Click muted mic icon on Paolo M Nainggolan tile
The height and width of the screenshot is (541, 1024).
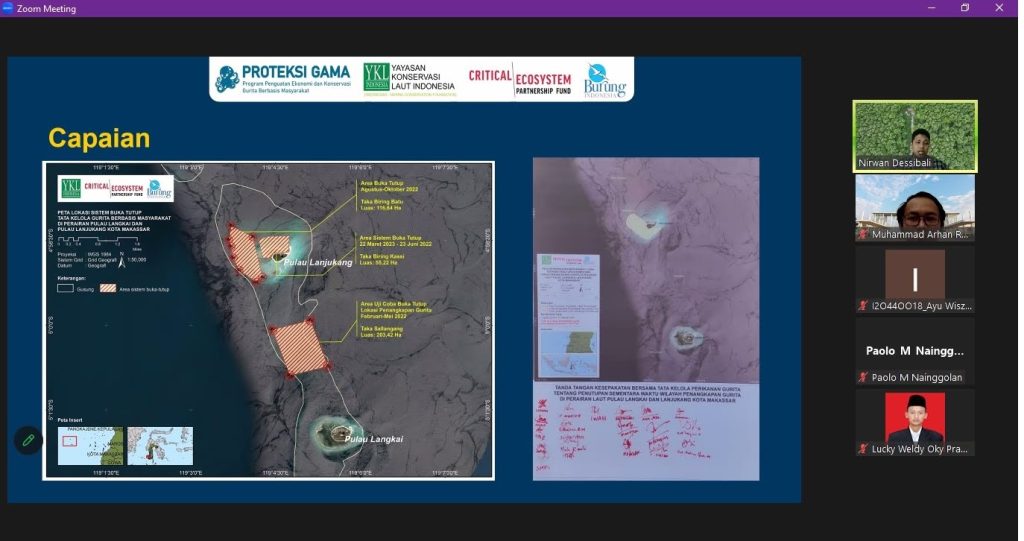tap(863, 377)
